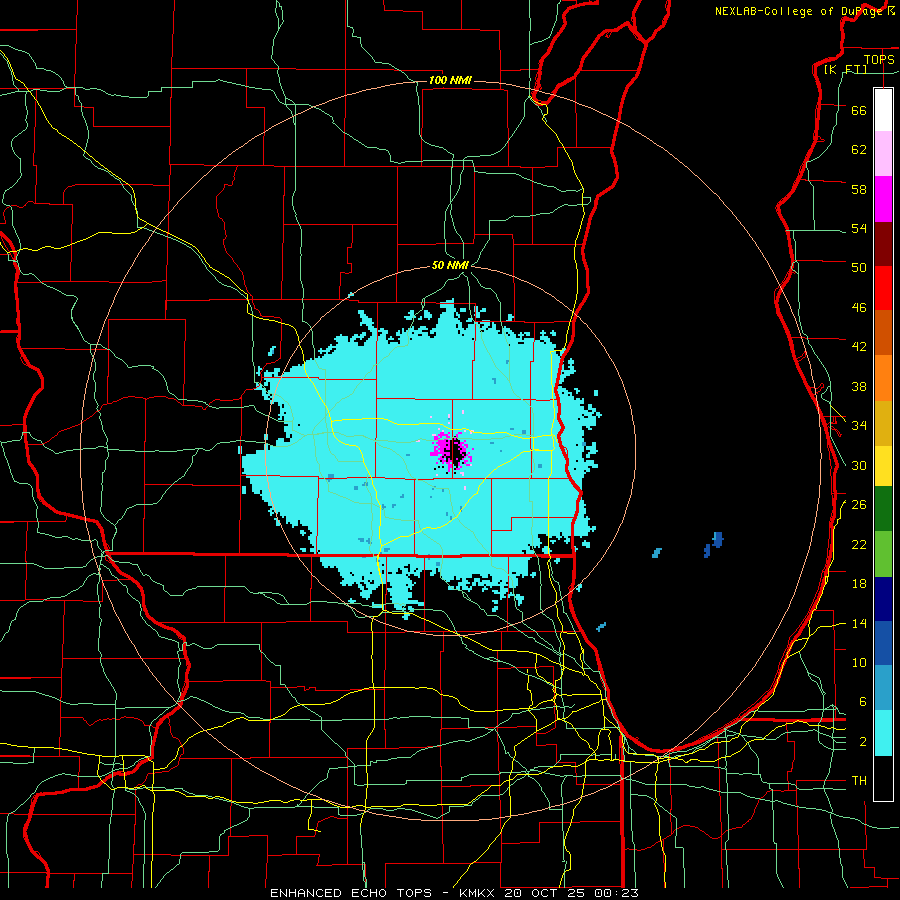
Task: Click the 30 legend value
Action: pos(859,465)
